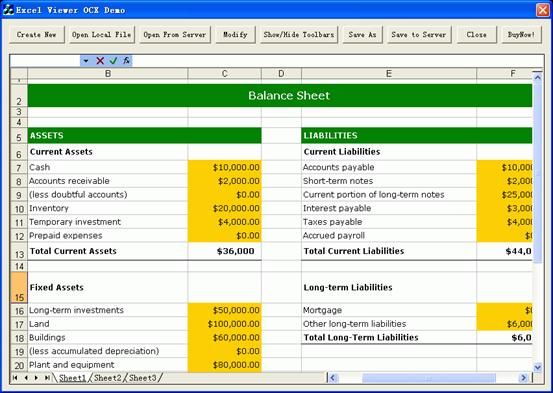The height and width of the screenshot is (393, 553).
Task: Click next sheet navigation arrow
Action: coord(36,378)
